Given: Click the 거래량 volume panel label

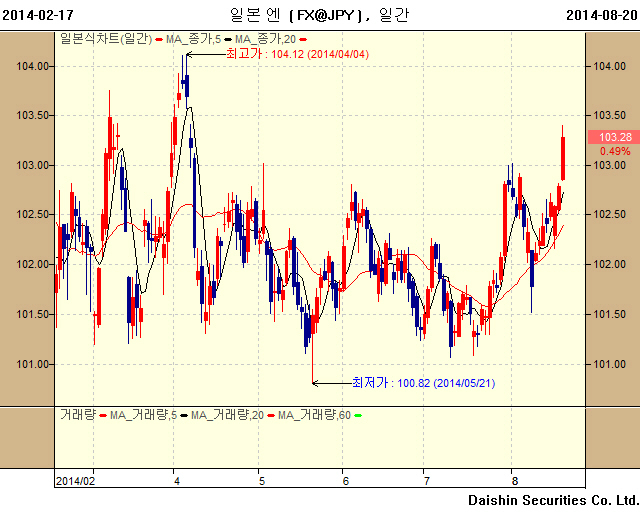Looking at the screenshot, I should [x=78, y=414].
